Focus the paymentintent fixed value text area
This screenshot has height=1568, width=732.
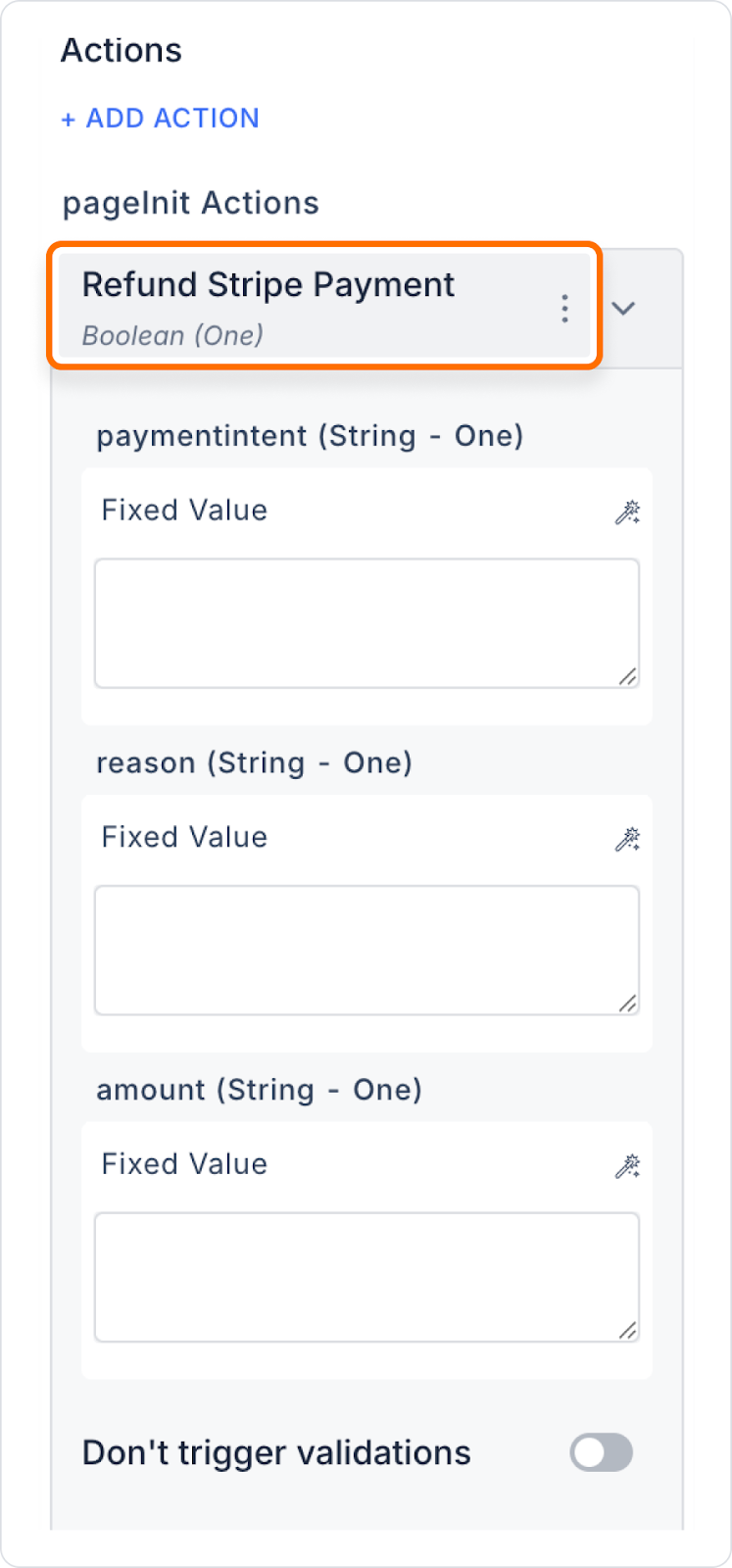[366, 623]
